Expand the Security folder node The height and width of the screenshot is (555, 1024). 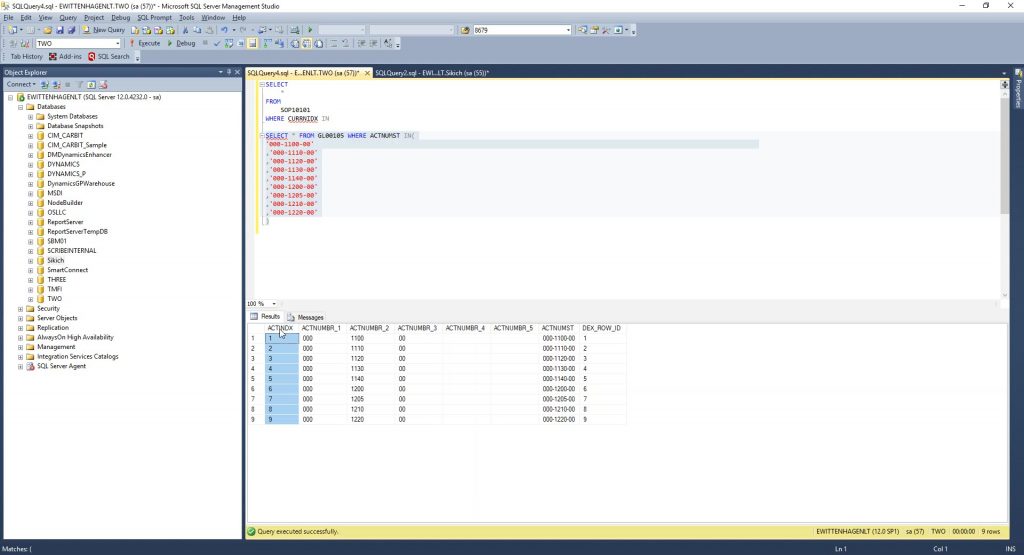point(20,309)
